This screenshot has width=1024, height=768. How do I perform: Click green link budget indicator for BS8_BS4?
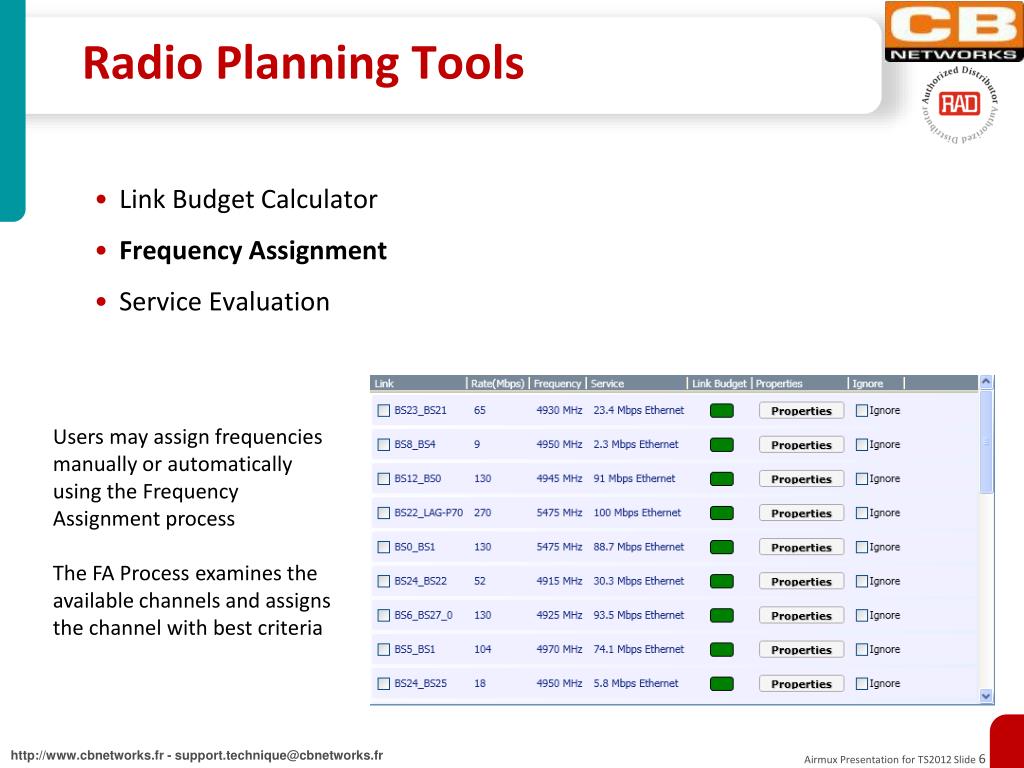tap(722, 445)
